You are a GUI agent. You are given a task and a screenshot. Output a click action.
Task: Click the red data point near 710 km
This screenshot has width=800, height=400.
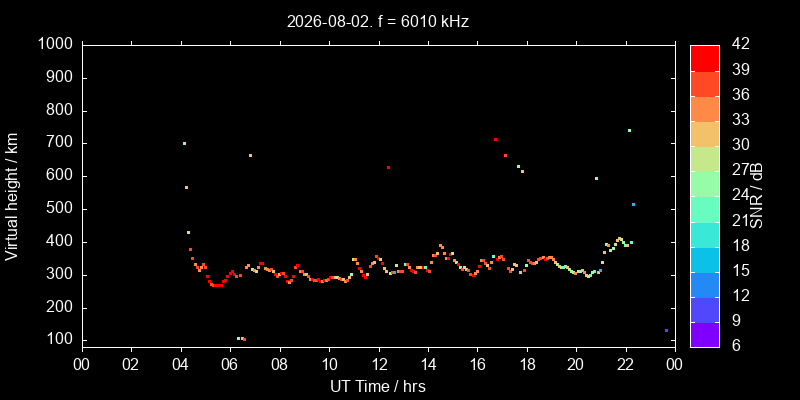coord(495,139)
